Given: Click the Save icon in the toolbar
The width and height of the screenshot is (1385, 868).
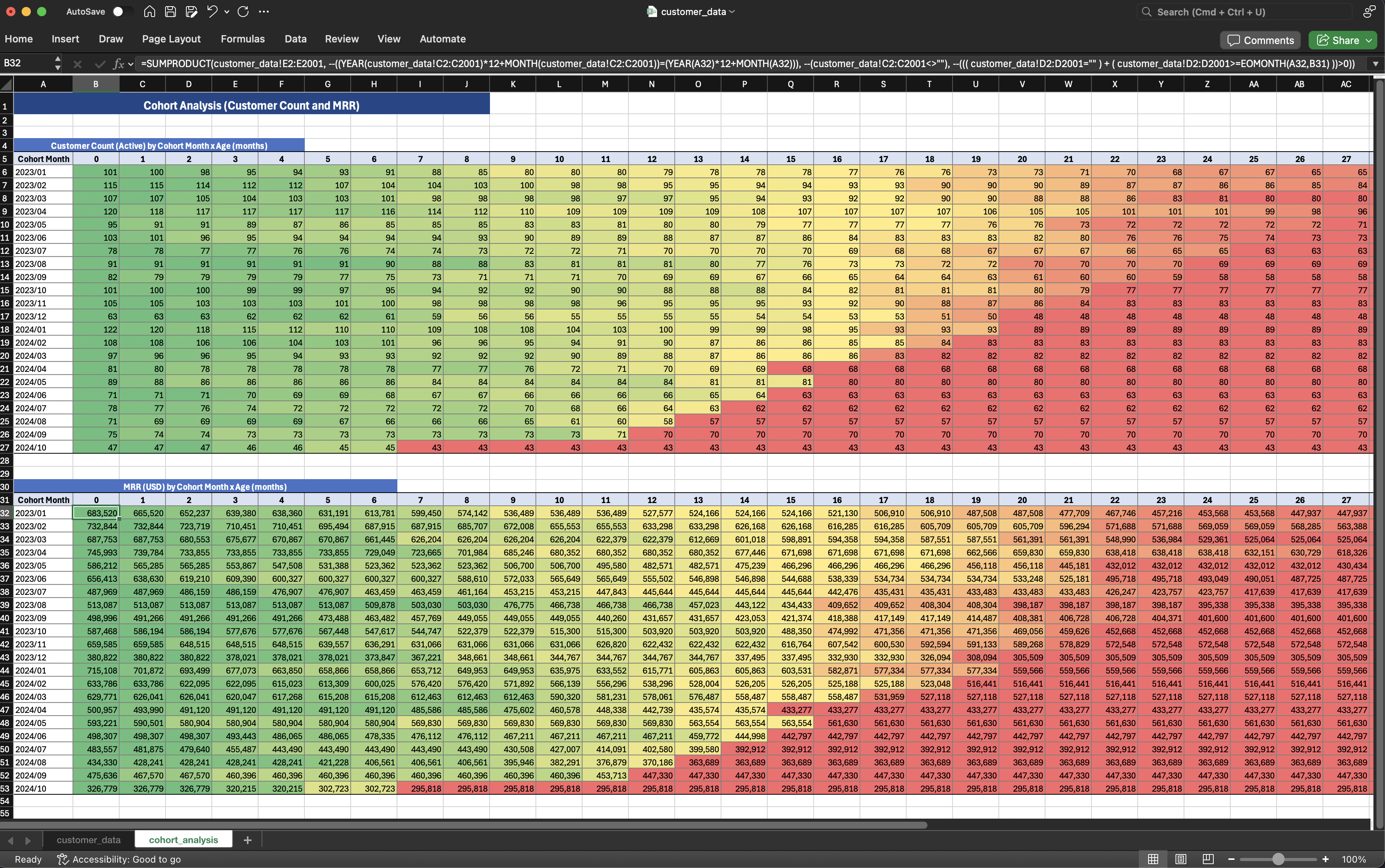Looking at the screenshot, I should 171,12.
